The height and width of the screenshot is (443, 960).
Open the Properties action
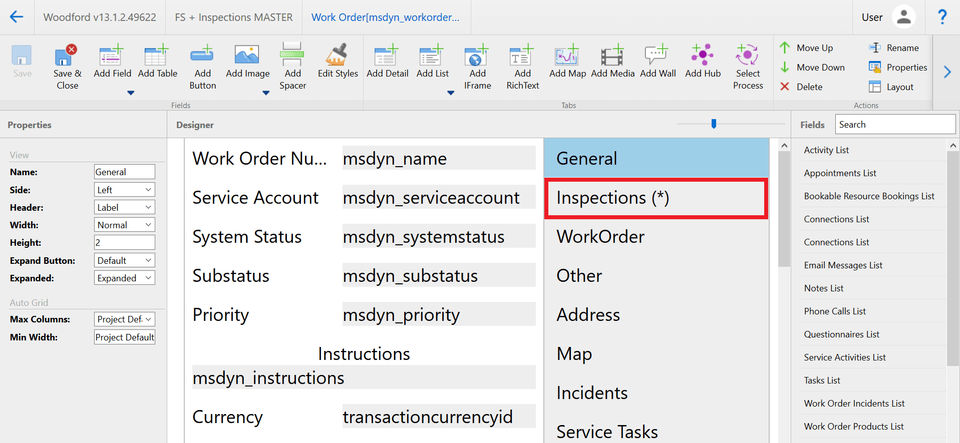pos(898,67)
